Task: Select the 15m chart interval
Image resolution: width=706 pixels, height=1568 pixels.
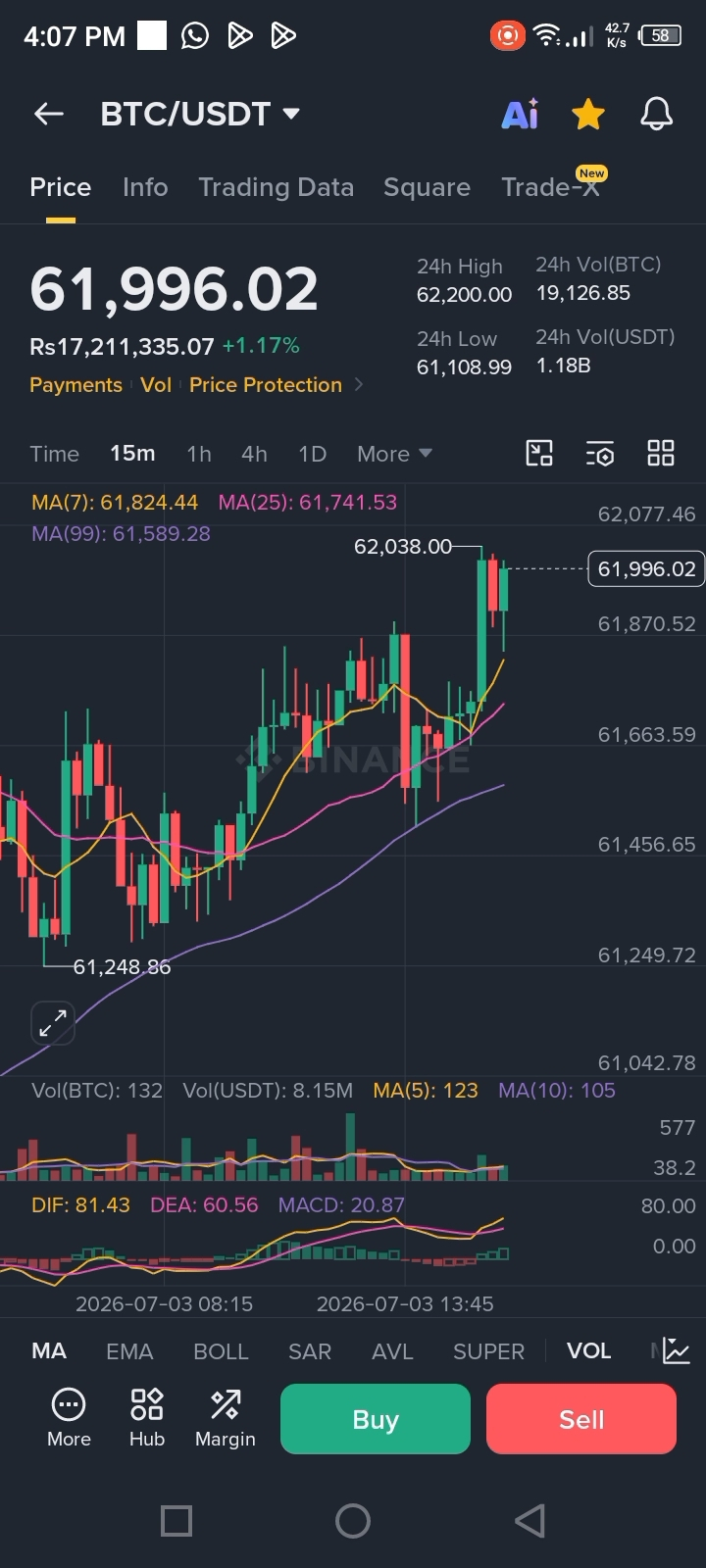Action: [x=132, y=454]
